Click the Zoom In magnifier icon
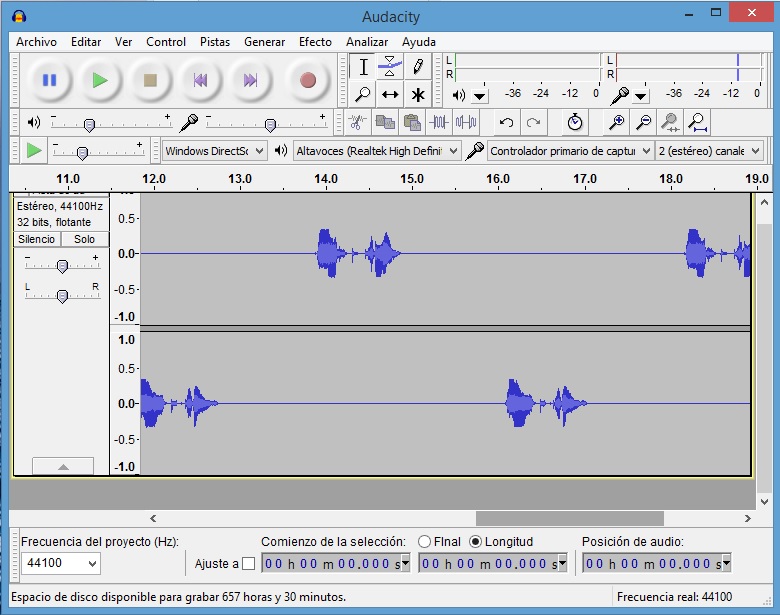The height and width of the screenshot is (615, 780). click(616, 122)
